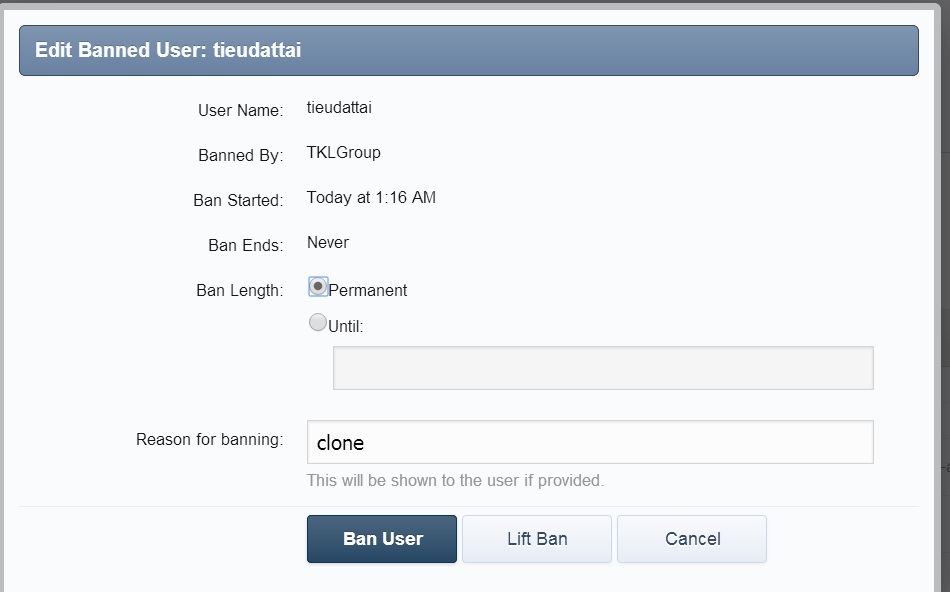Image resolution: width=950 pixels, height=592 pixels.
Task: Click the Lift Ban button
Action: [x=537, y=539]
